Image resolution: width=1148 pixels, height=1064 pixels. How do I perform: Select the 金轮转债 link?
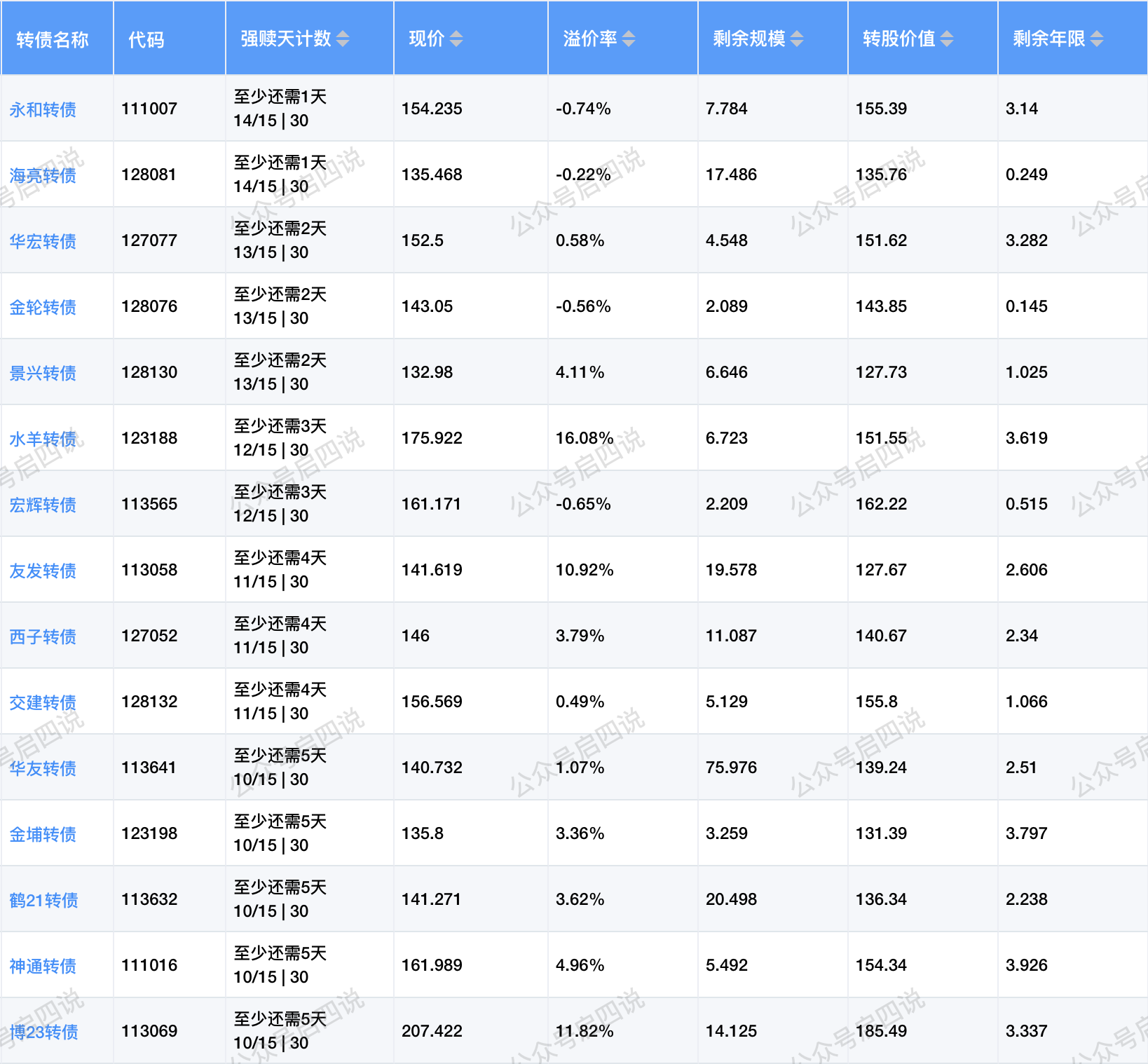point(43,307)
